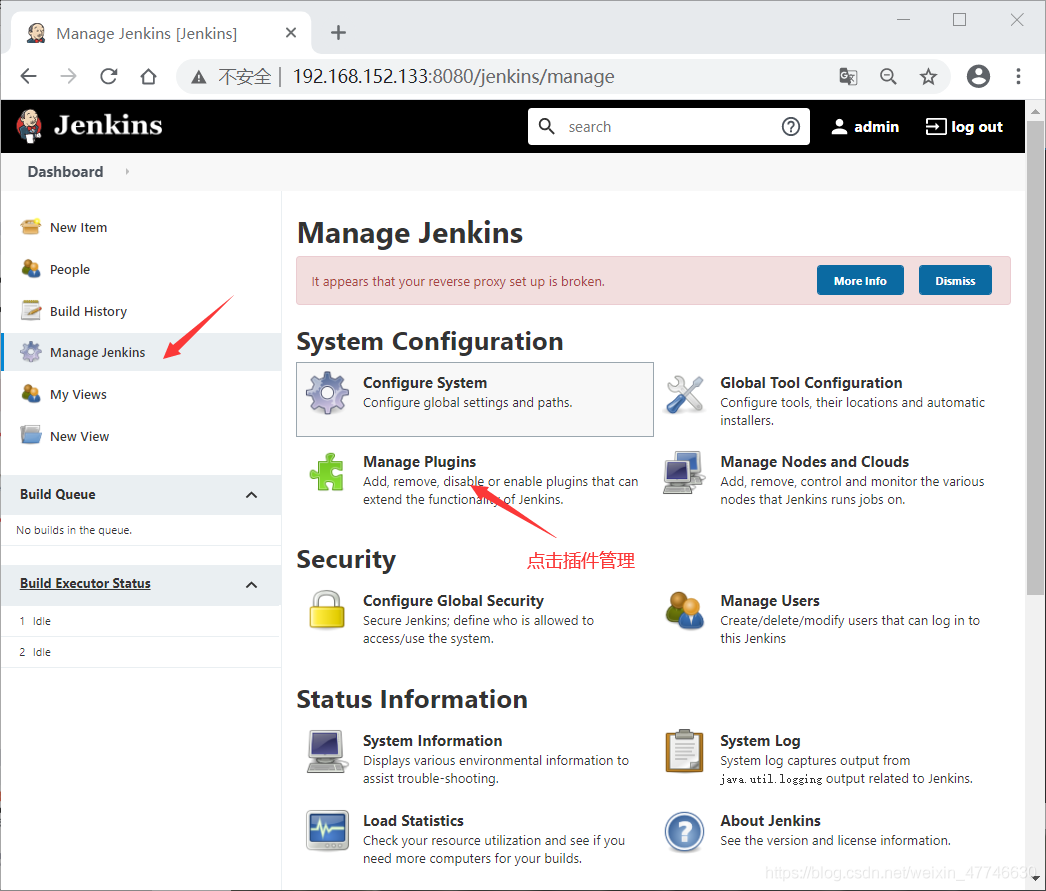This screenshot has width=1046, height=891.
Task: Select the Manage Jenkins [Jenkins] browser tab
Action: coord(161,33)
